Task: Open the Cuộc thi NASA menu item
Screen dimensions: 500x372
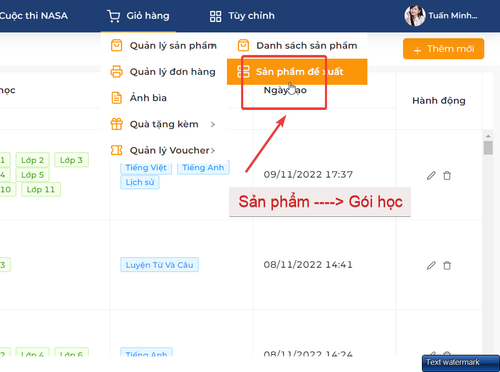Action: (x=34, y=16)
